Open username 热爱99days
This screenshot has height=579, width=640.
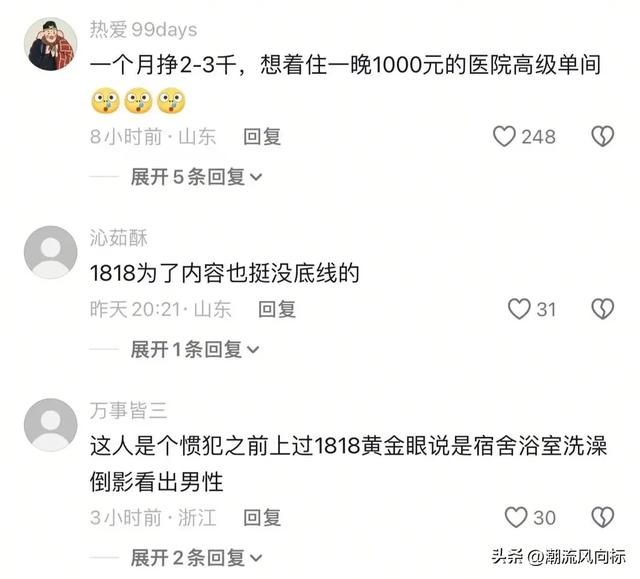(x=143, y=30)
